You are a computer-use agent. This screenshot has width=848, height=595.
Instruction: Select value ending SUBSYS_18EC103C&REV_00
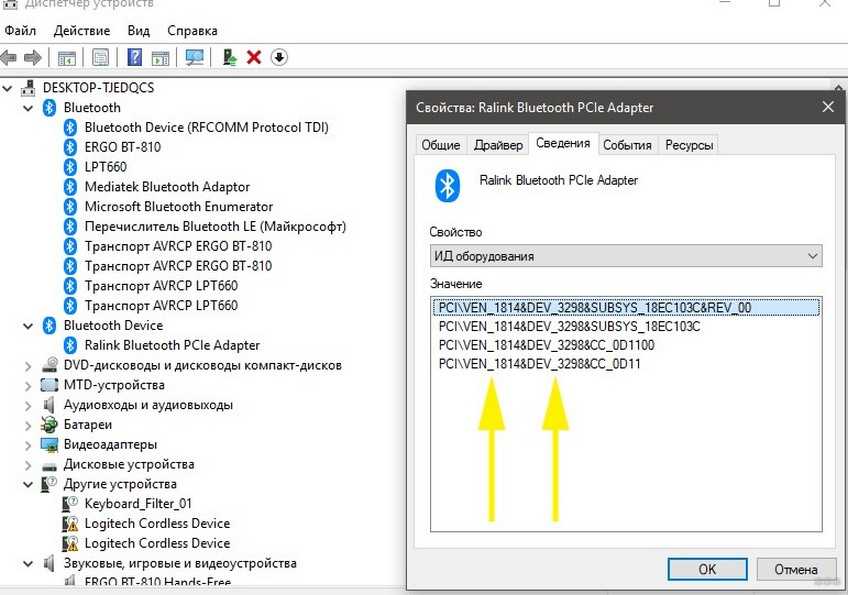coord(626,308)
